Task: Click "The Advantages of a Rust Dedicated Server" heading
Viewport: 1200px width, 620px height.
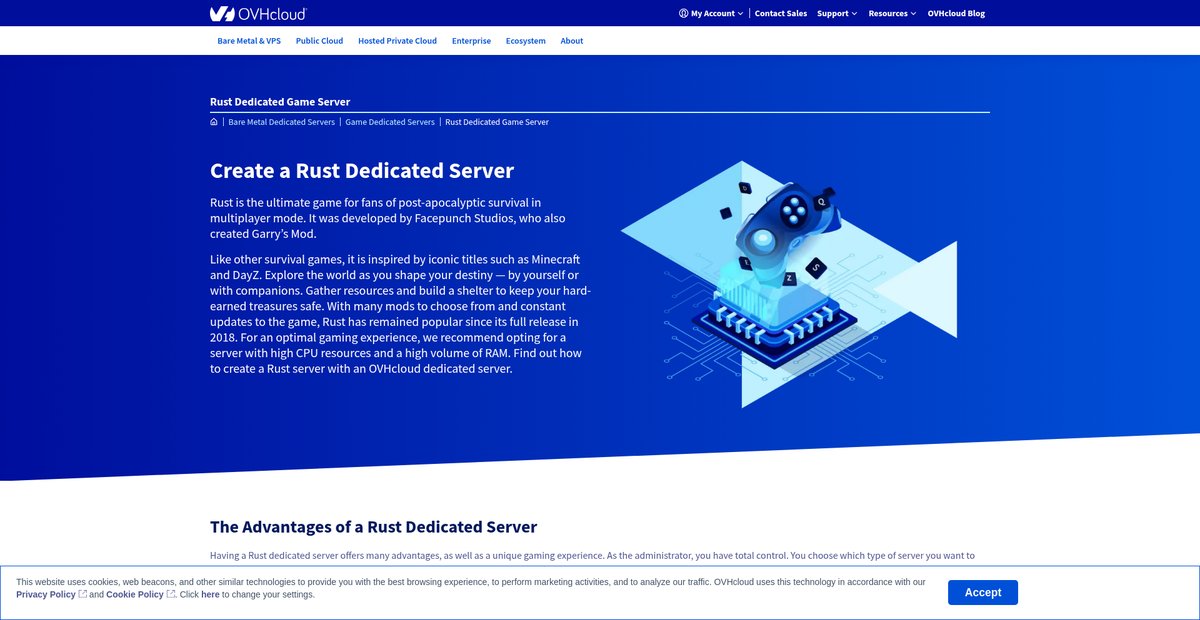Action: click(x=373, y=527)
